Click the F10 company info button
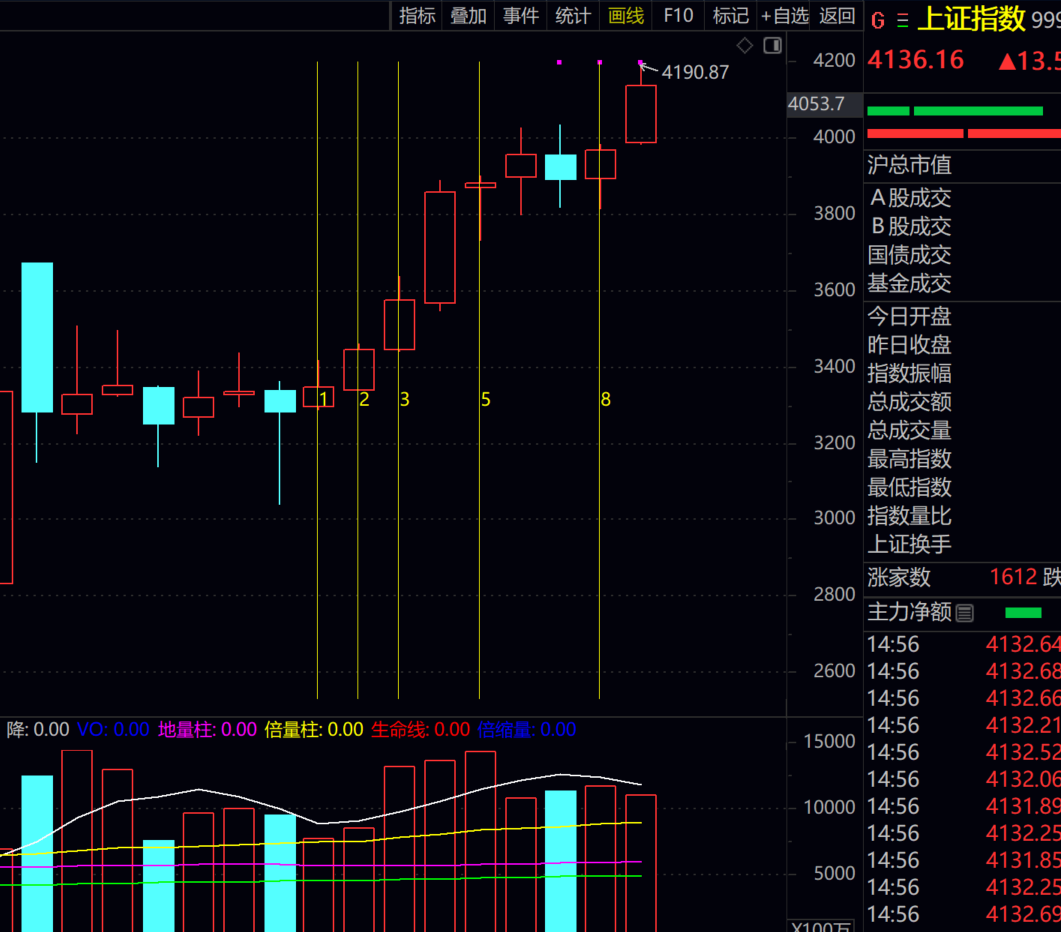 [x=678, y=15]
